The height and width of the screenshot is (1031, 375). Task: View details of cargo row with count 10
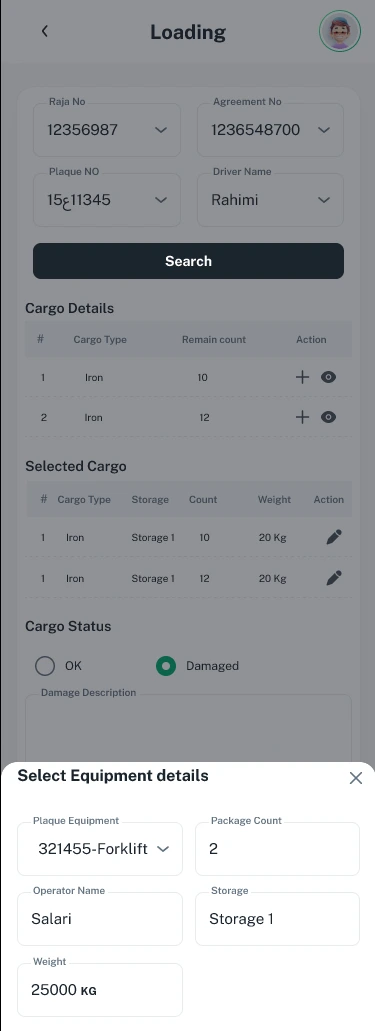[328, 377]
